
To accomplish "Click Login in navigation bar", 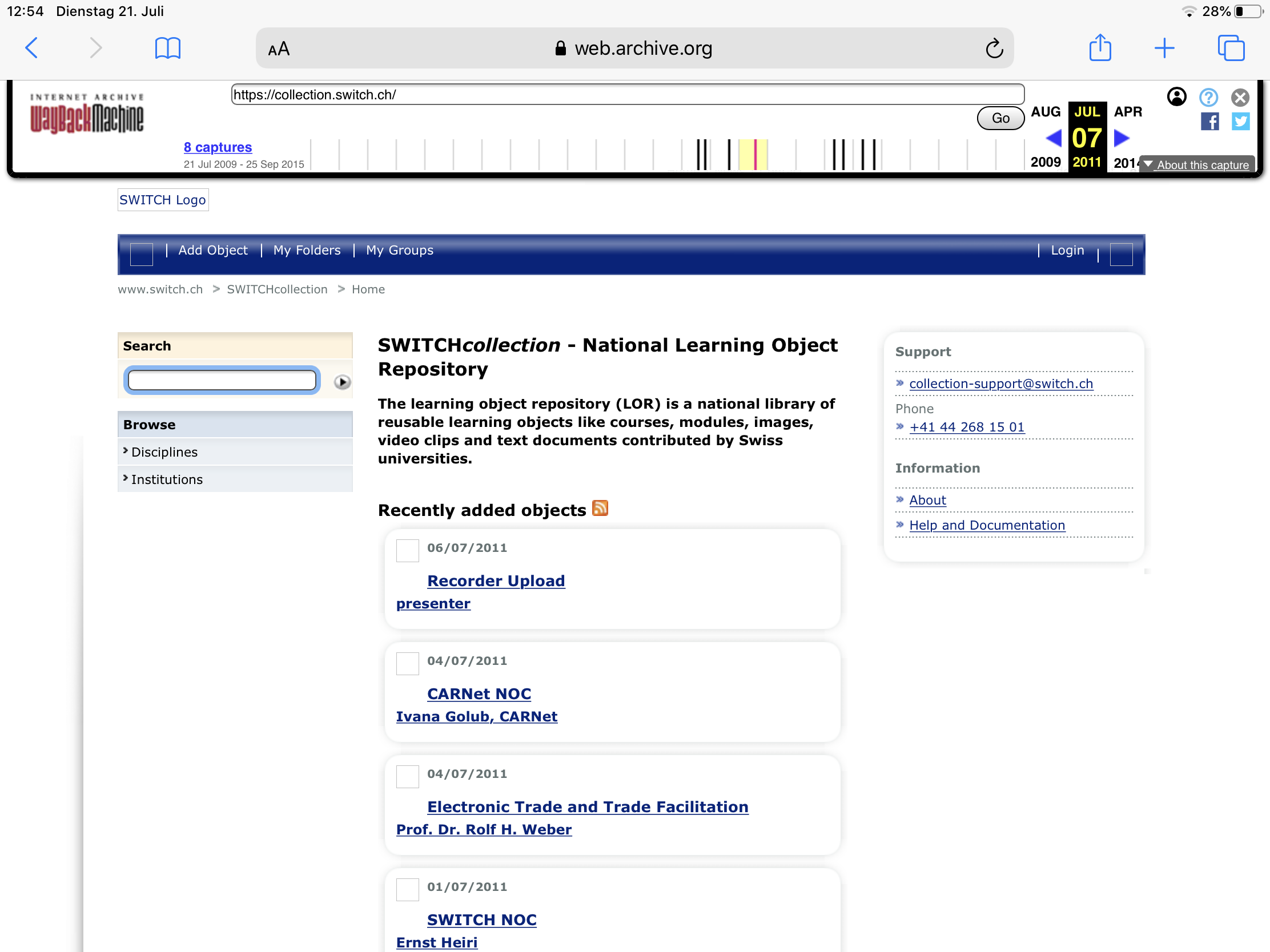I will click(1067, 250).
